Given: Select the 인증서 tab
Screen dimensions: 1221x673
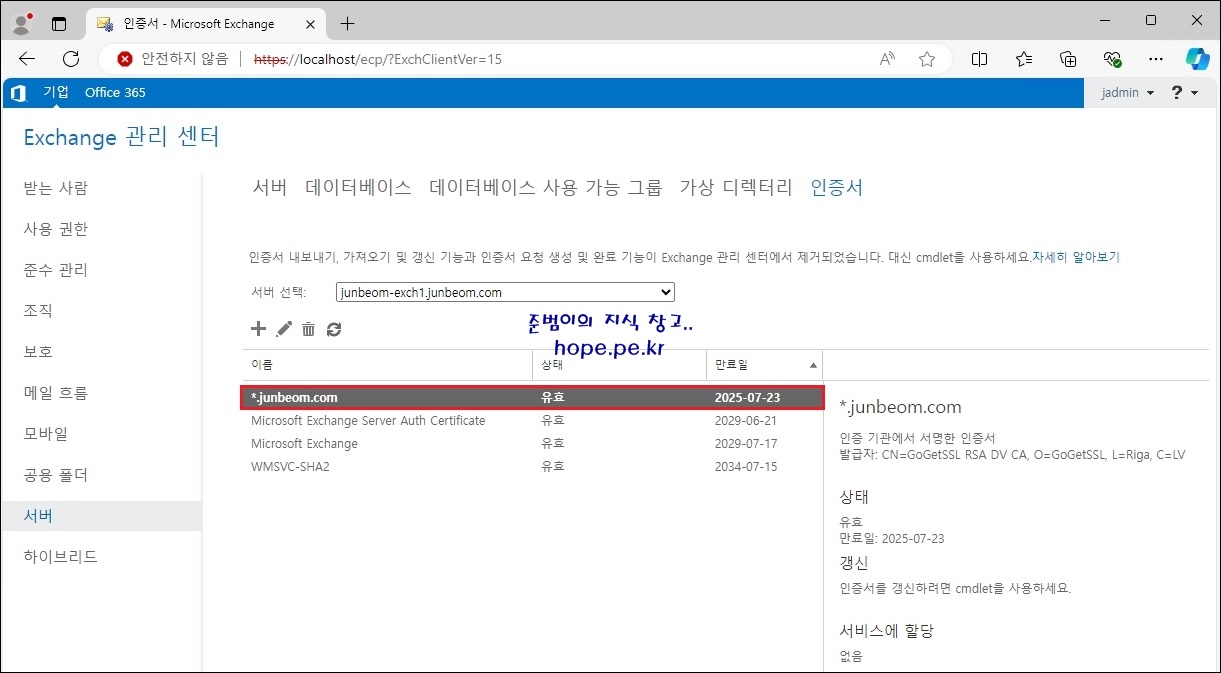Looking at the screenshot, I should click(837, 187).
